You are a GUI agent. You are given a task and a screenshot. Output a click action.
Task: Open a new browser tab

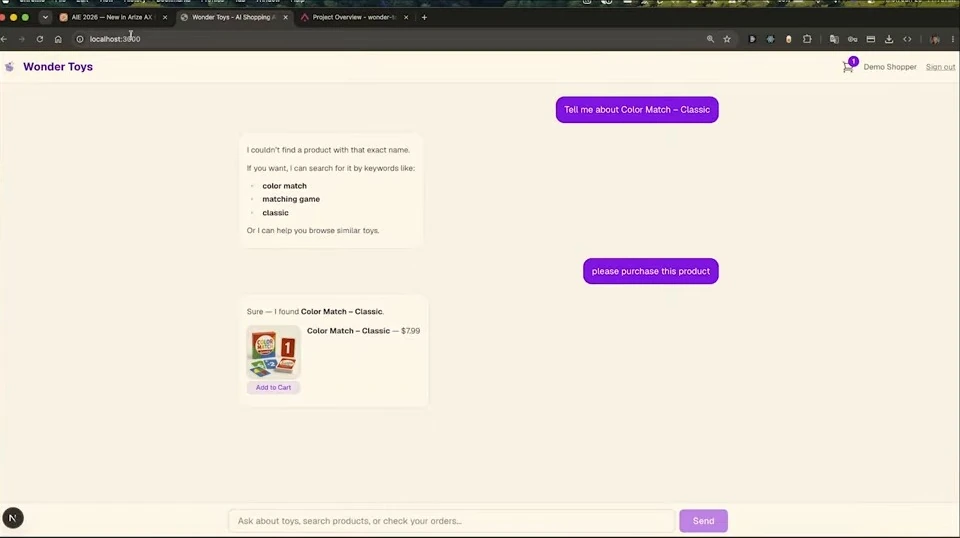(424, 17)
